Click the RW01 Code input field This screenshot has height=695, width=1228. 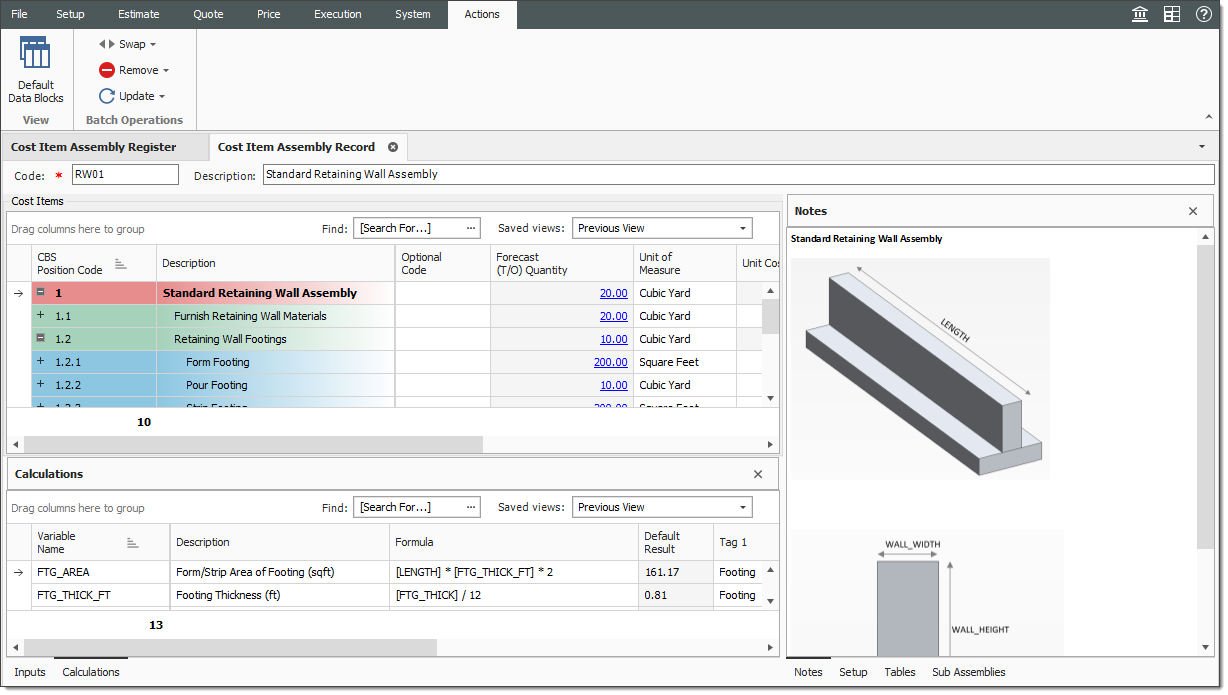(x=124, y=173)
